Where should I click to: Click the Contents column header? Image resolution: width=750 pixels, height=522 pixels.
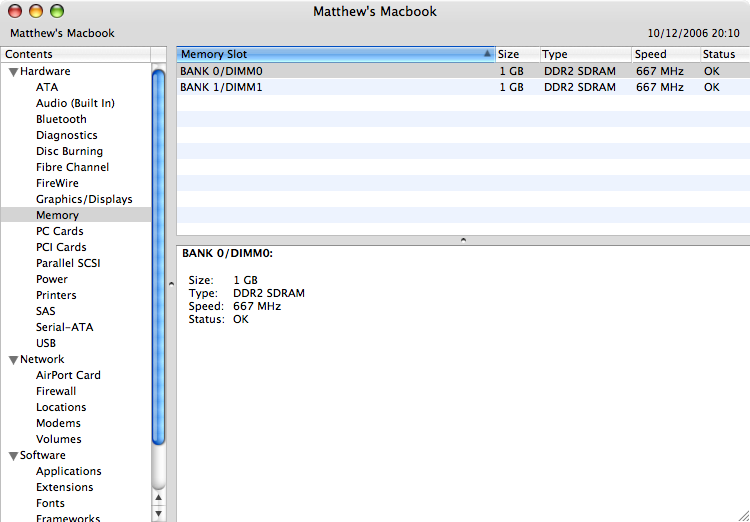(x=76, y=55)
